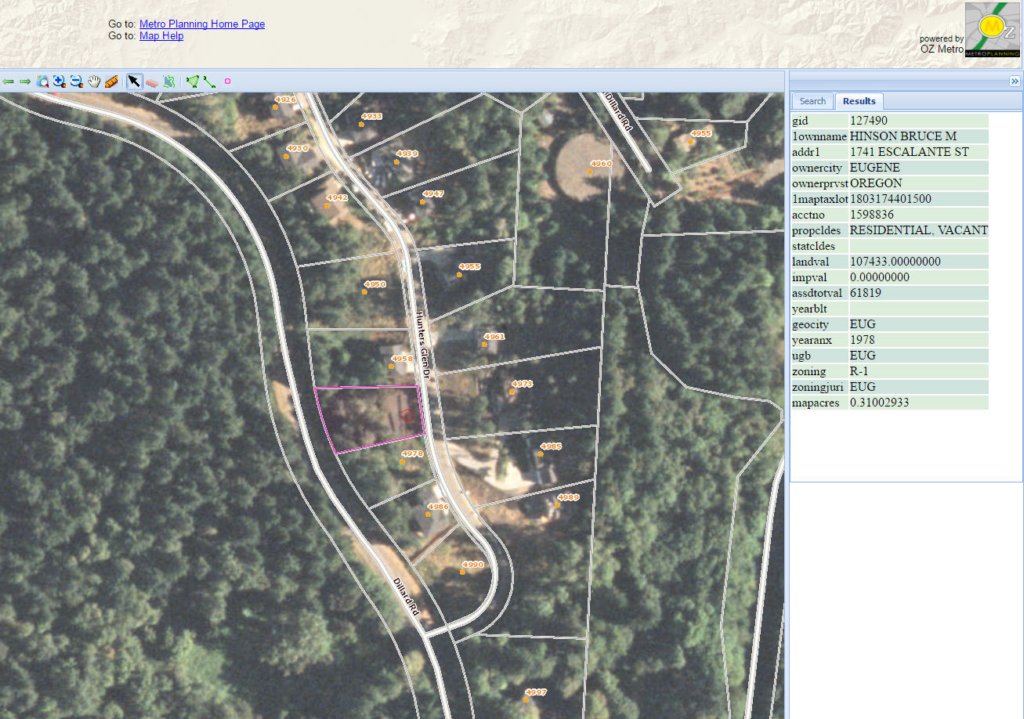Click the pink highlighted parcel on map

365,418
